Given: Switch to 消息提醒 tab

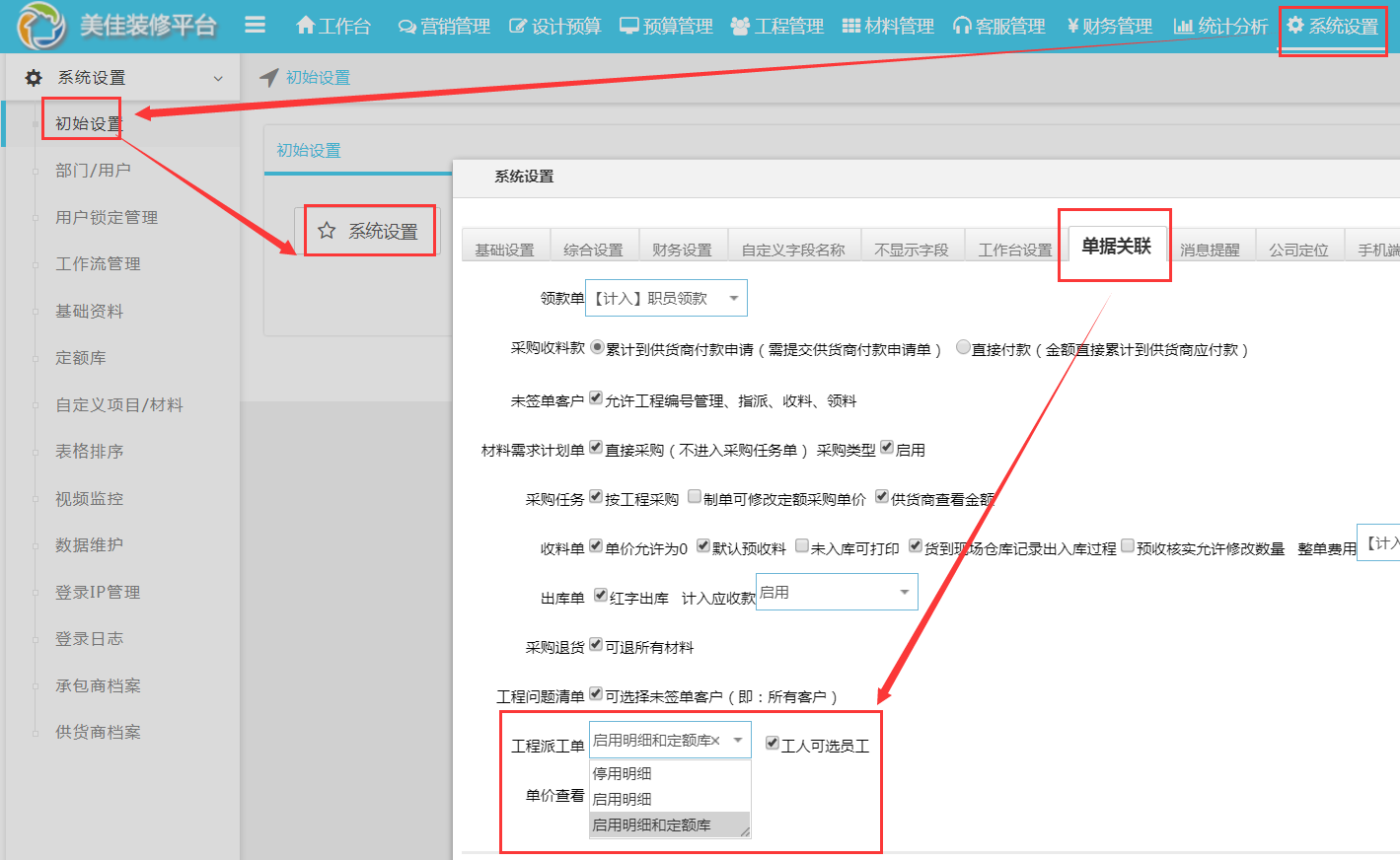Looking at the screenshot, I should click(1210, 250).
